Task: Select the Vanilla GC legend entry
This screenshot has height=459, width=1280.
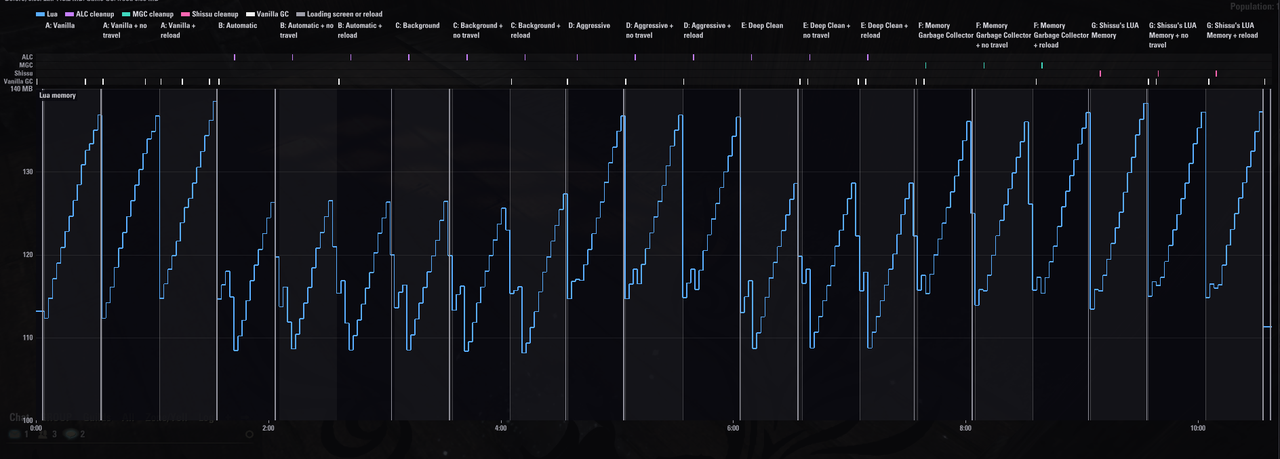Action: [266, 14]
